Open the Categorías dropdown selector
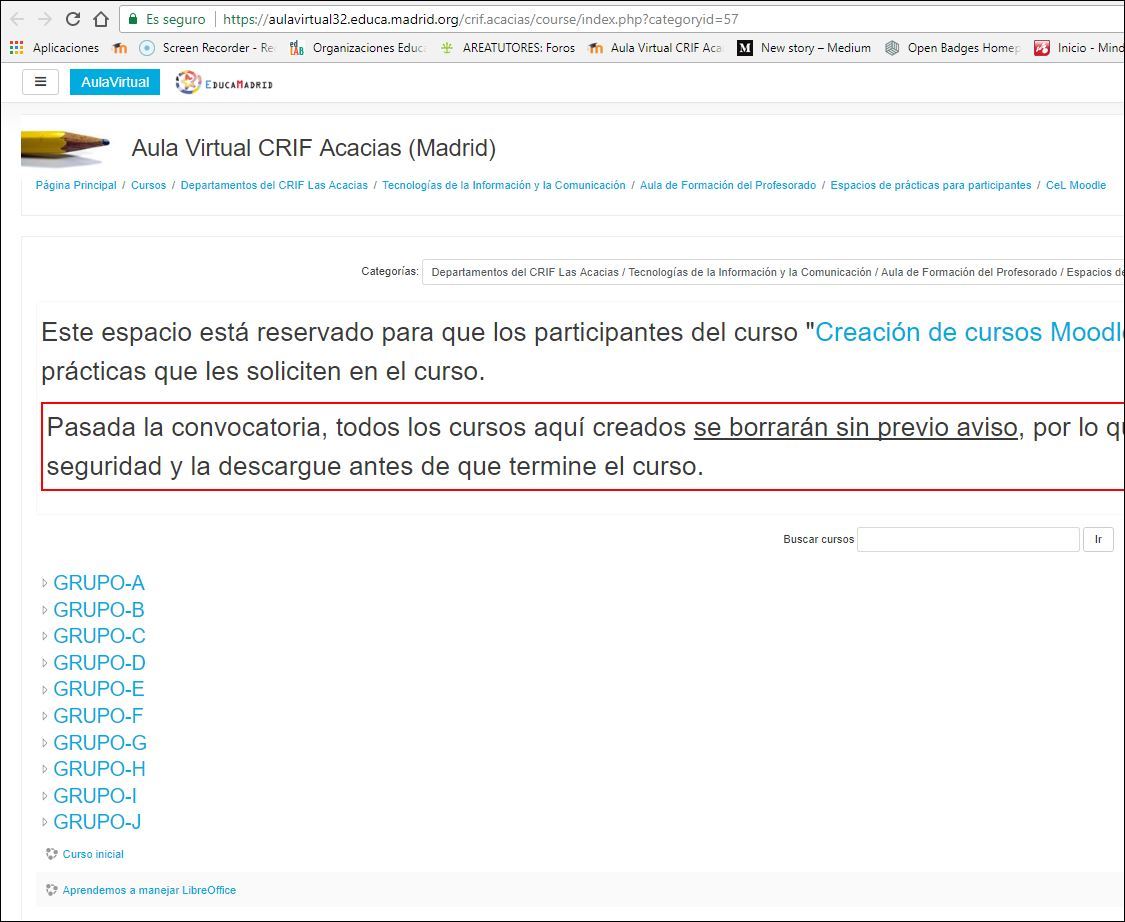Screen dimensions: 1125x922 pos(773,272)
